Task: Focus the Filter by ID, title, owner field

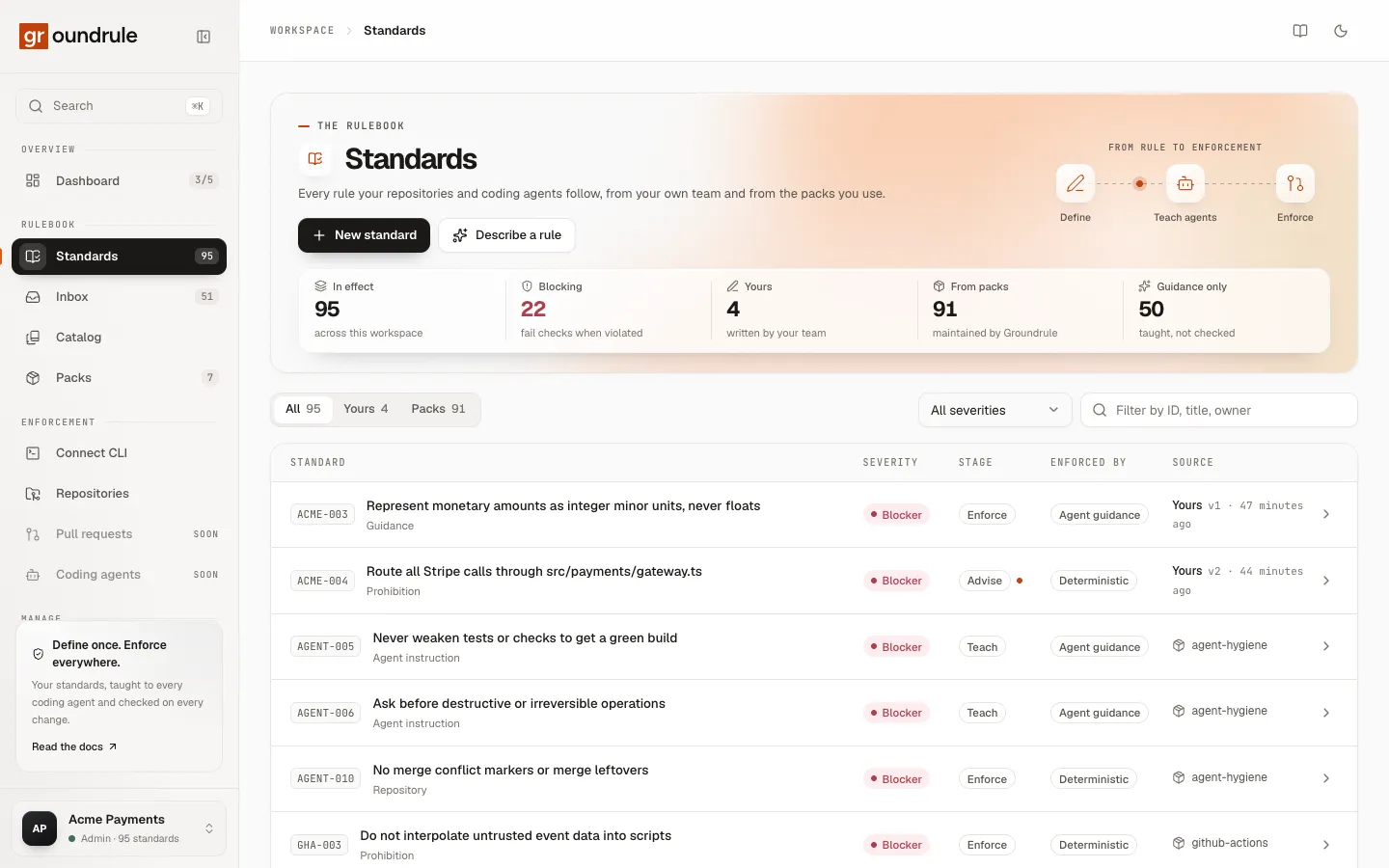Action: [1219, 410]
